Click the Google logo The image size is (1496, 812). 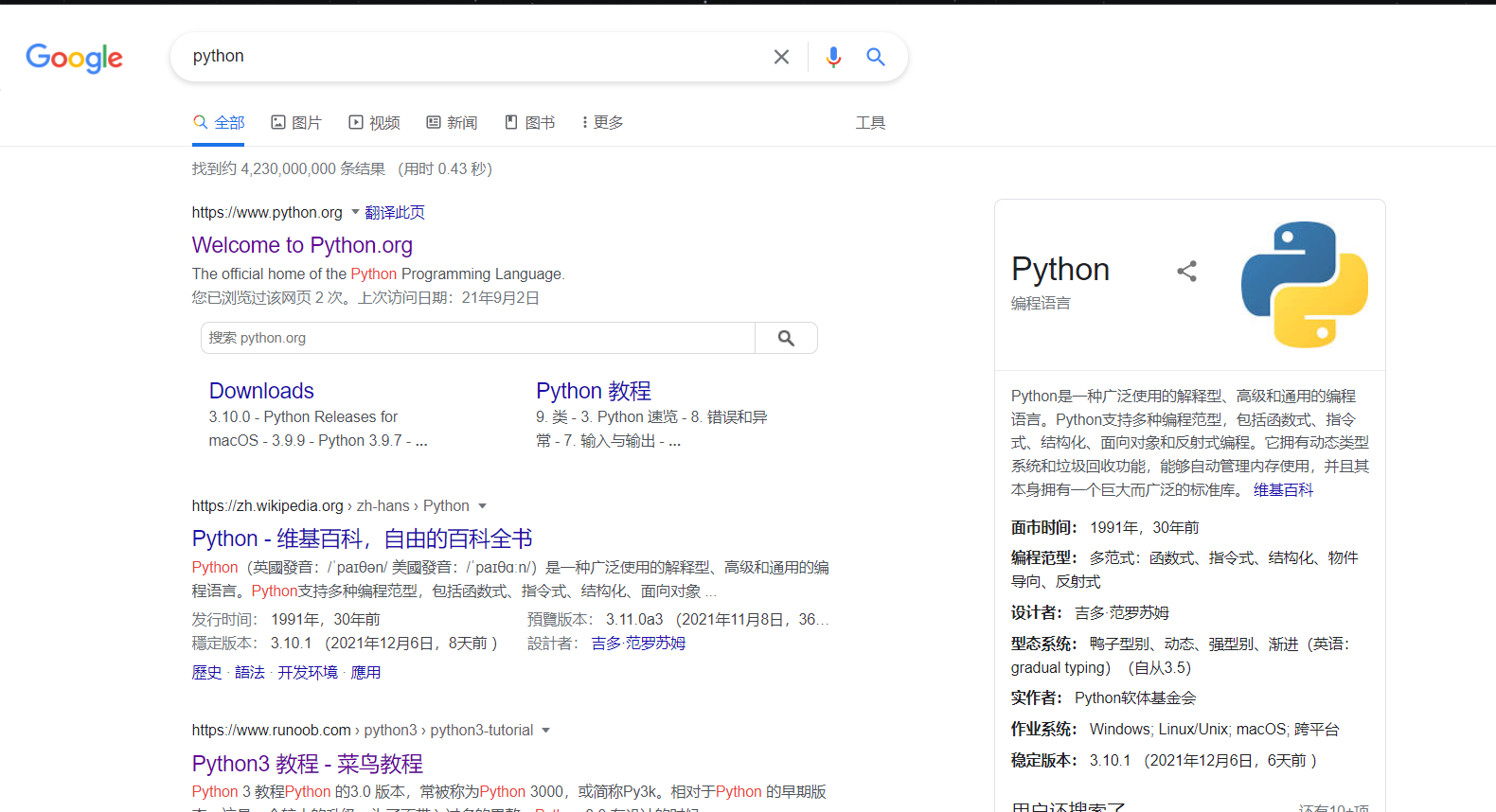[x=74, y=58]
